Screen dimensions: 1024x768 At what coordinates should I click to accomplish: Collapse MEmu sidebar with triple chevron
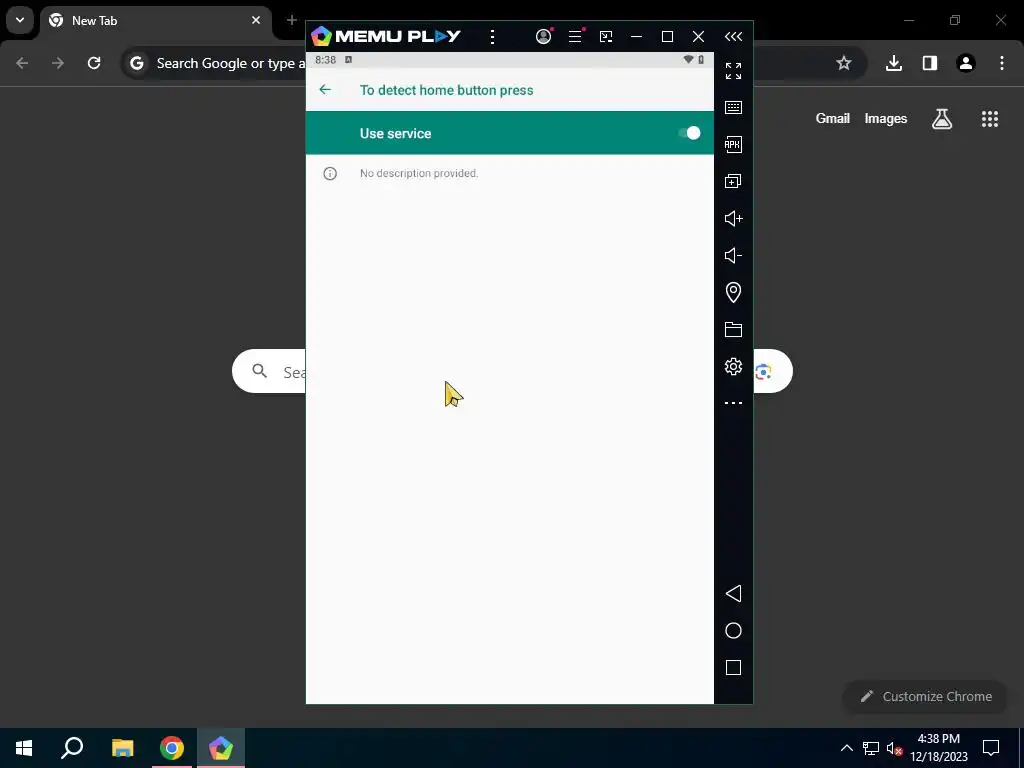coord(733,37)
